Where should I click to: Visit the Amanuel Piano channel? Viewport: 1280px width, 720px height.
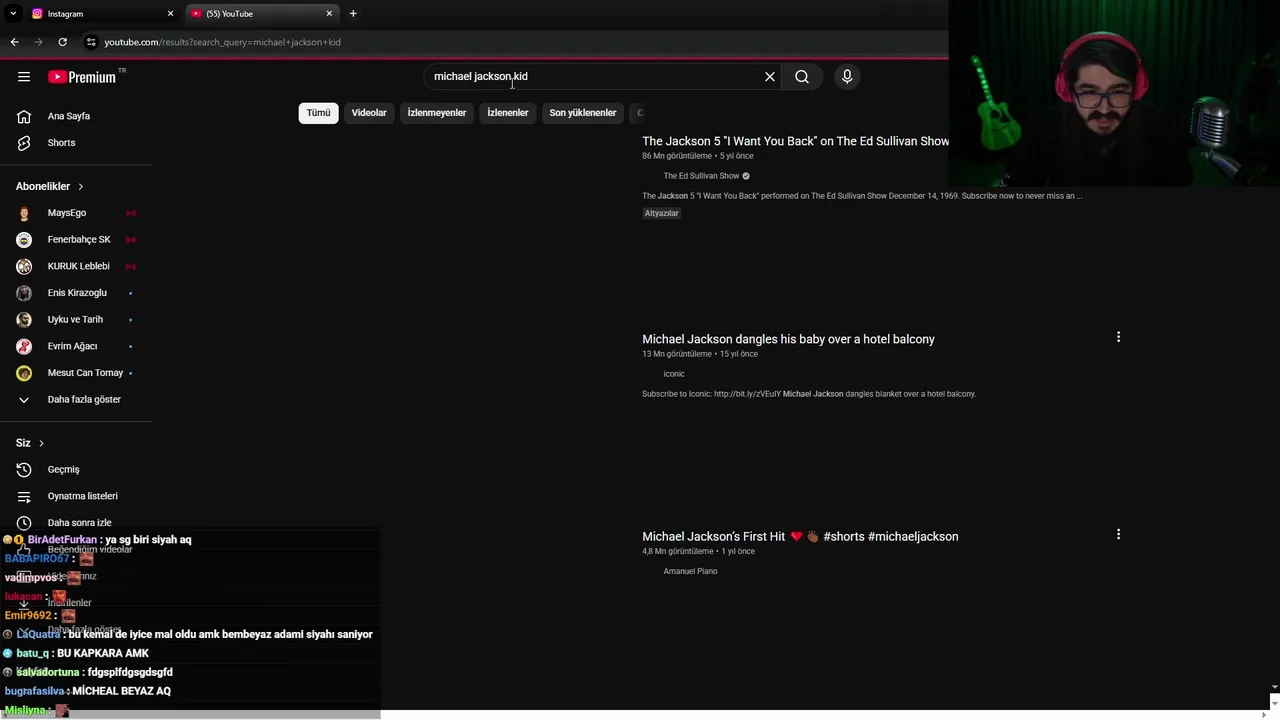[x=690, y=572]
